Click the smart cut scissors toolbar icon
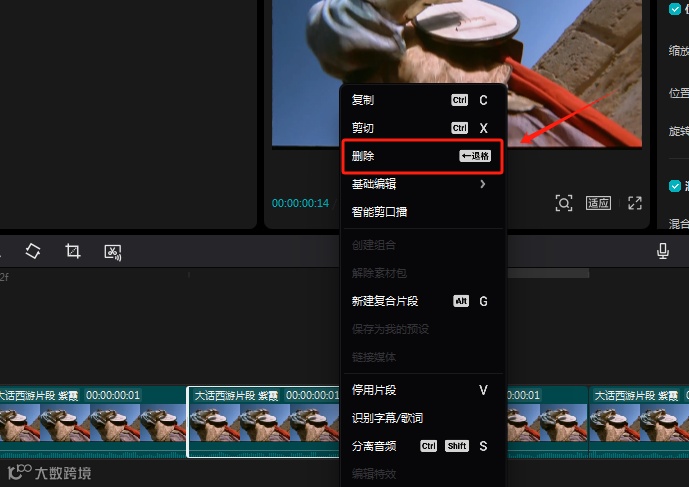Viewport: 689px width, 487px height. [112, 252]
